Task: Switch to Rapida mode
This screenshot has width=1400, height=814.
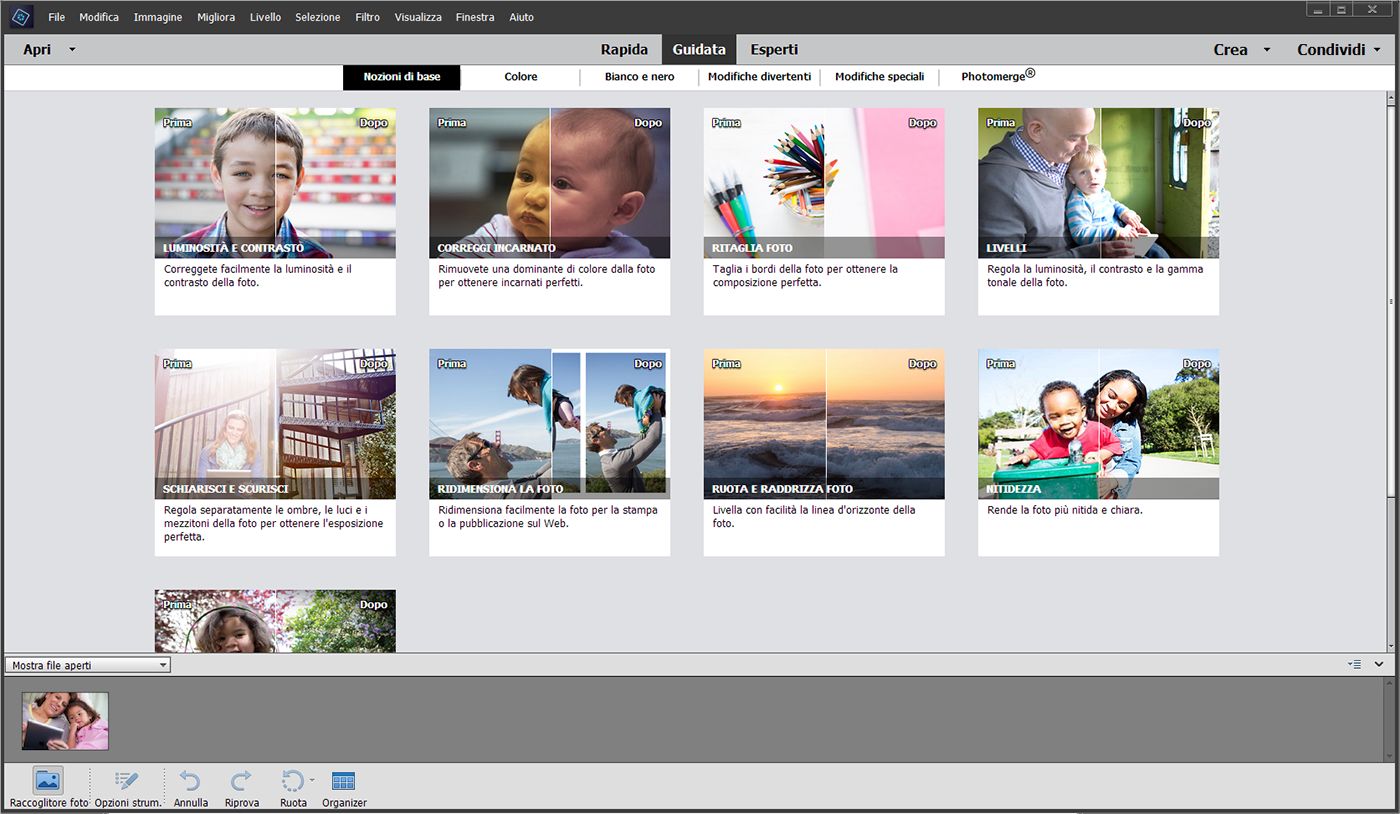Action: coord(624,49)
